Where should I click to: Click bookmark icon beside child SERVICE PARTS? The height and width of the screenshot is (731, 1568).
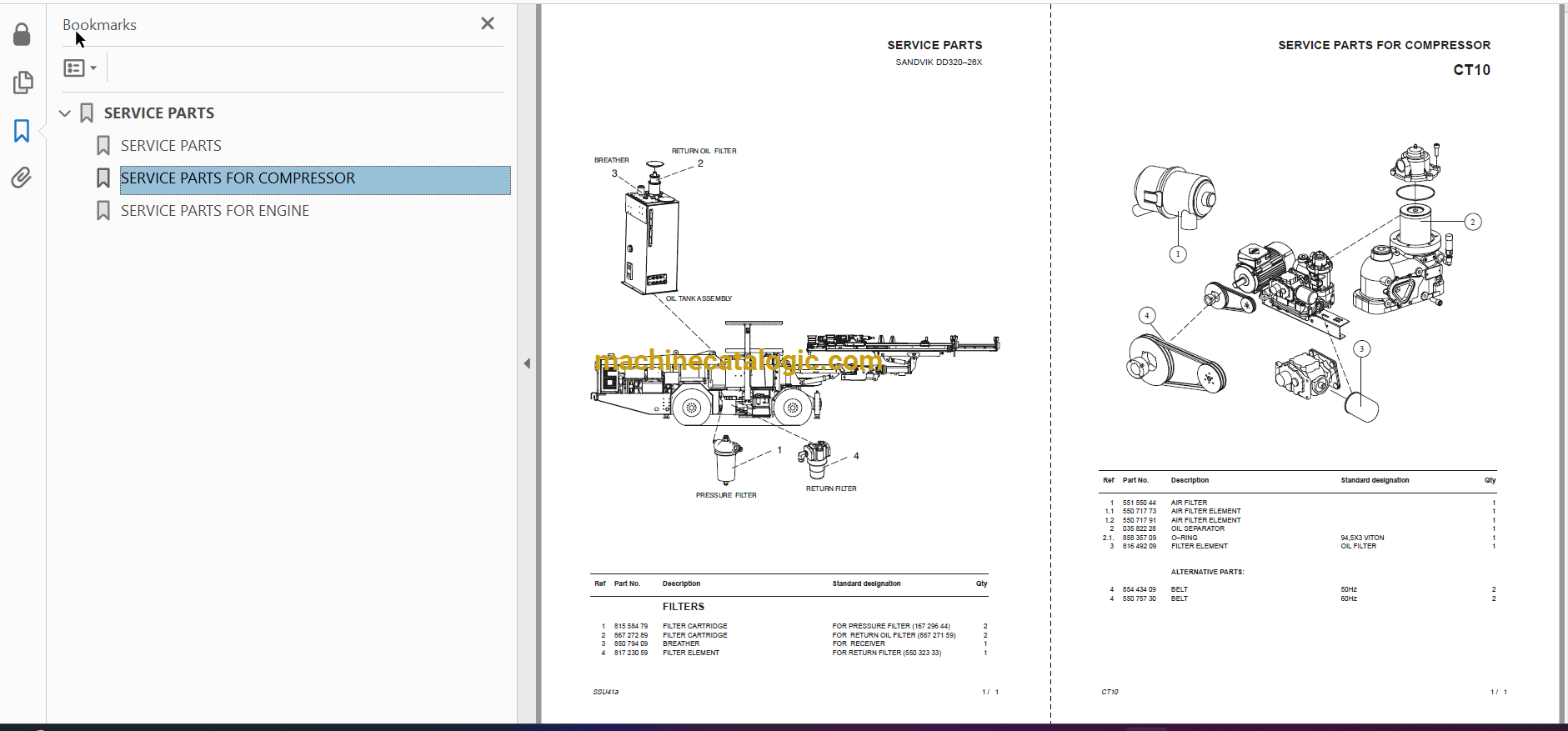coord(103,146)
